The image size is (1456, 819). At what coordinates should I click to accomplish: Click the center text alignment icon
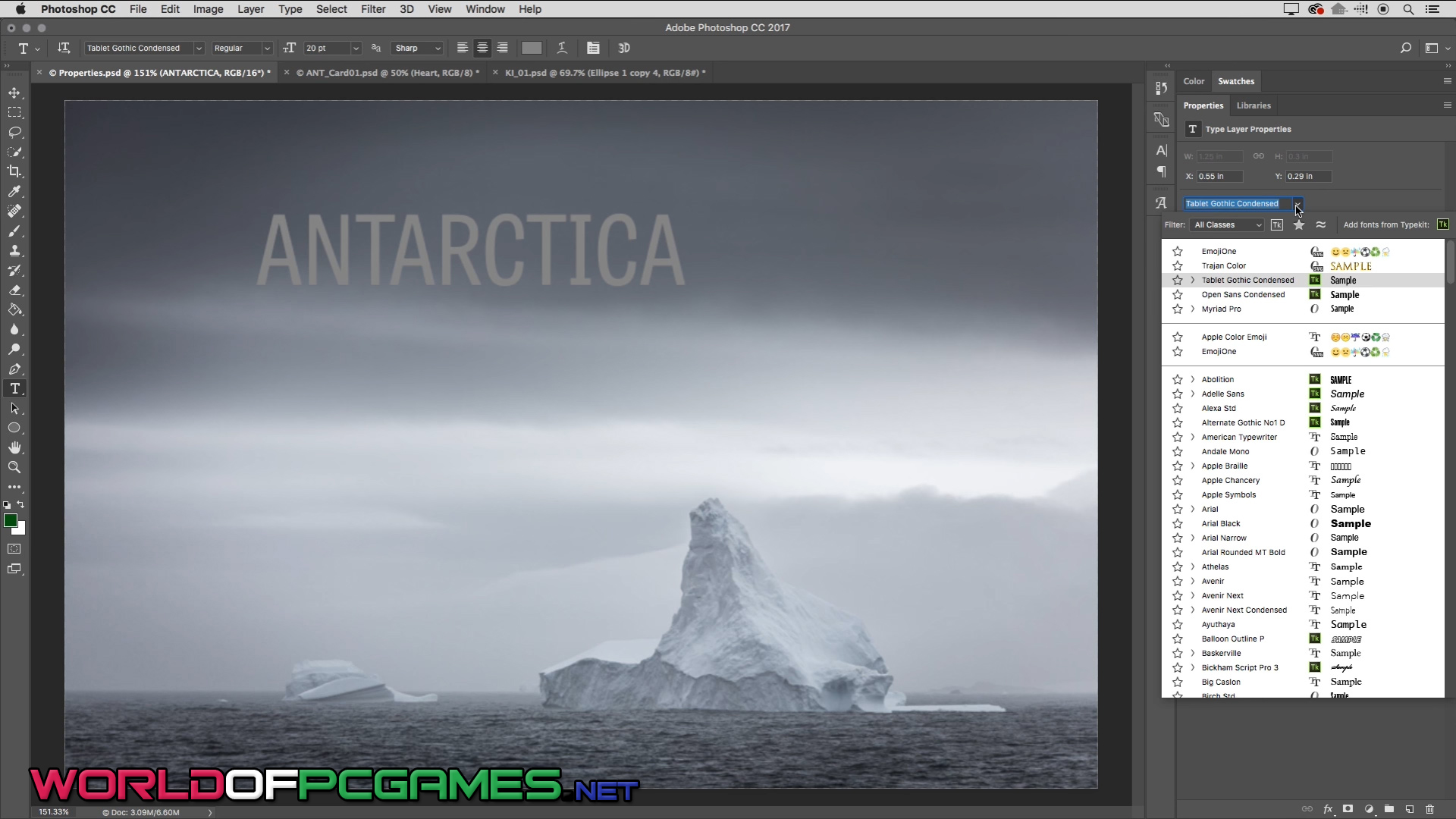(x=482, y=48)
